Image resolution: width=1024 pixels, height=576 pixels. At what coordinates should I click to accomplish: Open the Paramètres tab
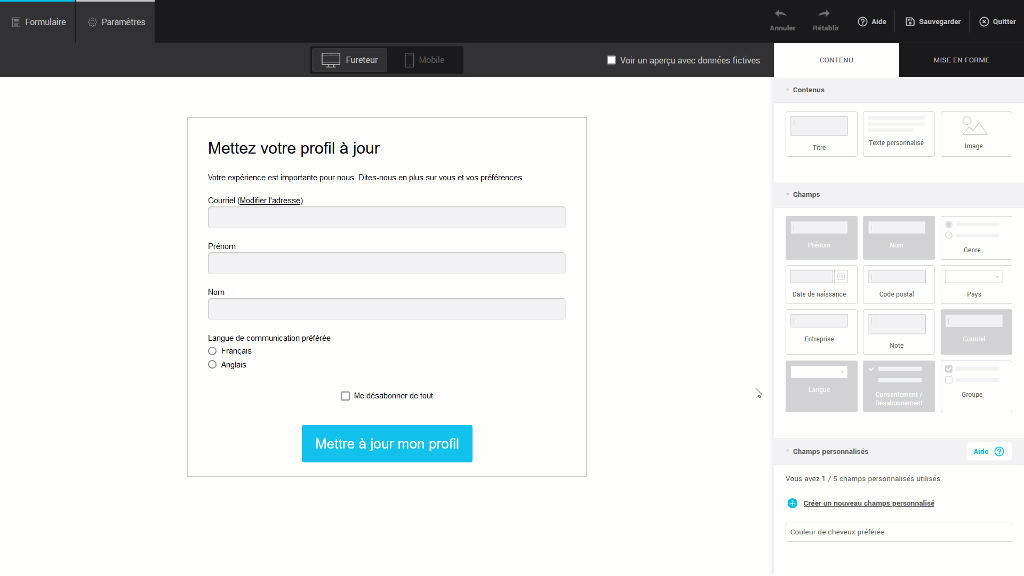(x=116, y=22)
